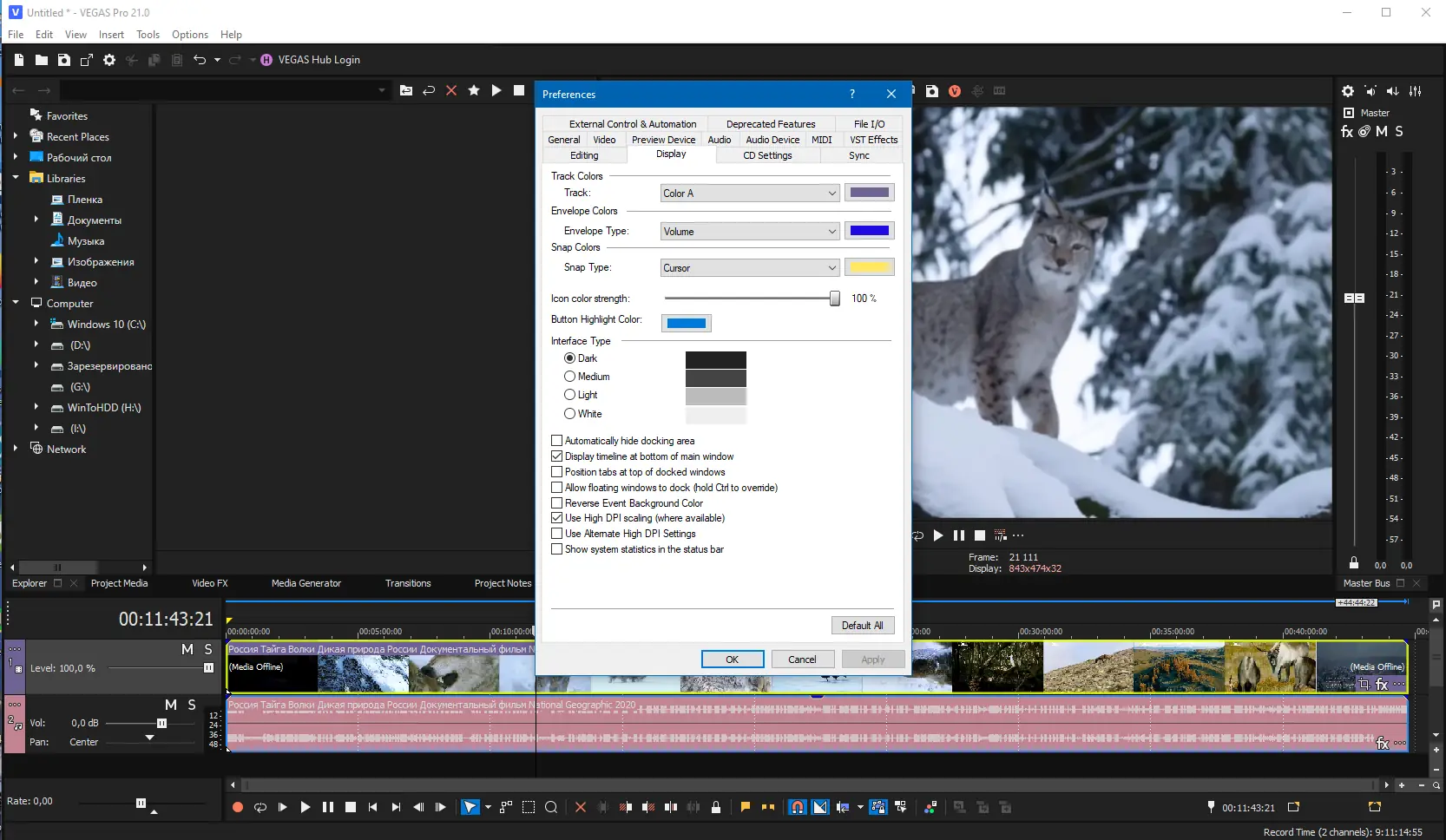Undo the last action
The width and height of the screenshot is (1446, 840).
point(200,60)
